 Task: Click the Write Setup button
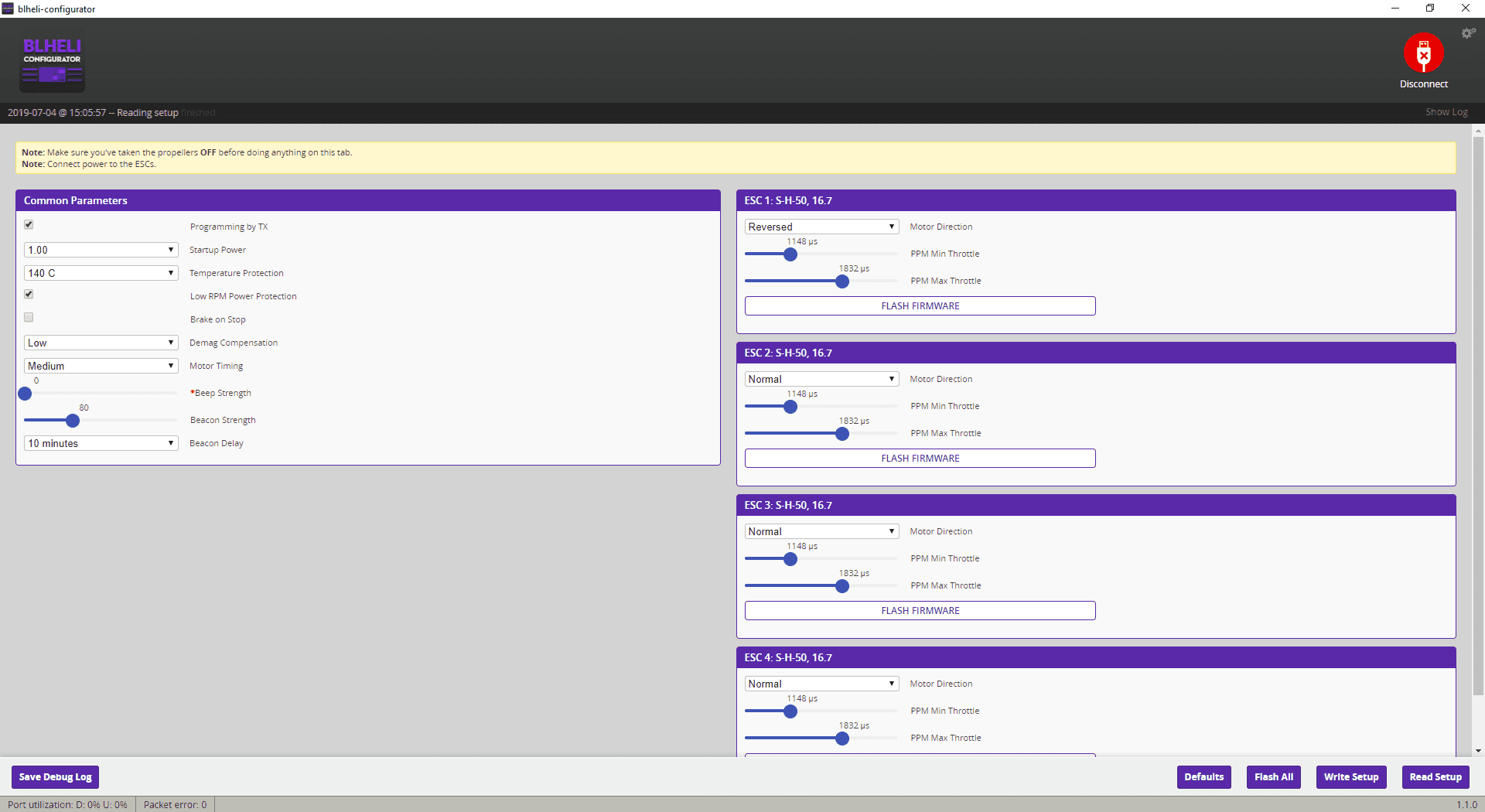(x=1351, y=777)
